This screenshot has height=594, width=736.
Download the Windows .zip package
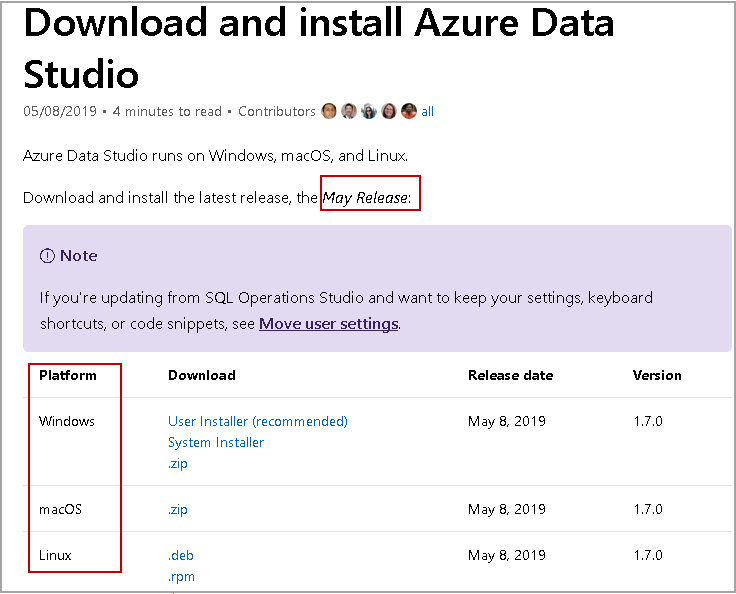click(x=178, y=463)
